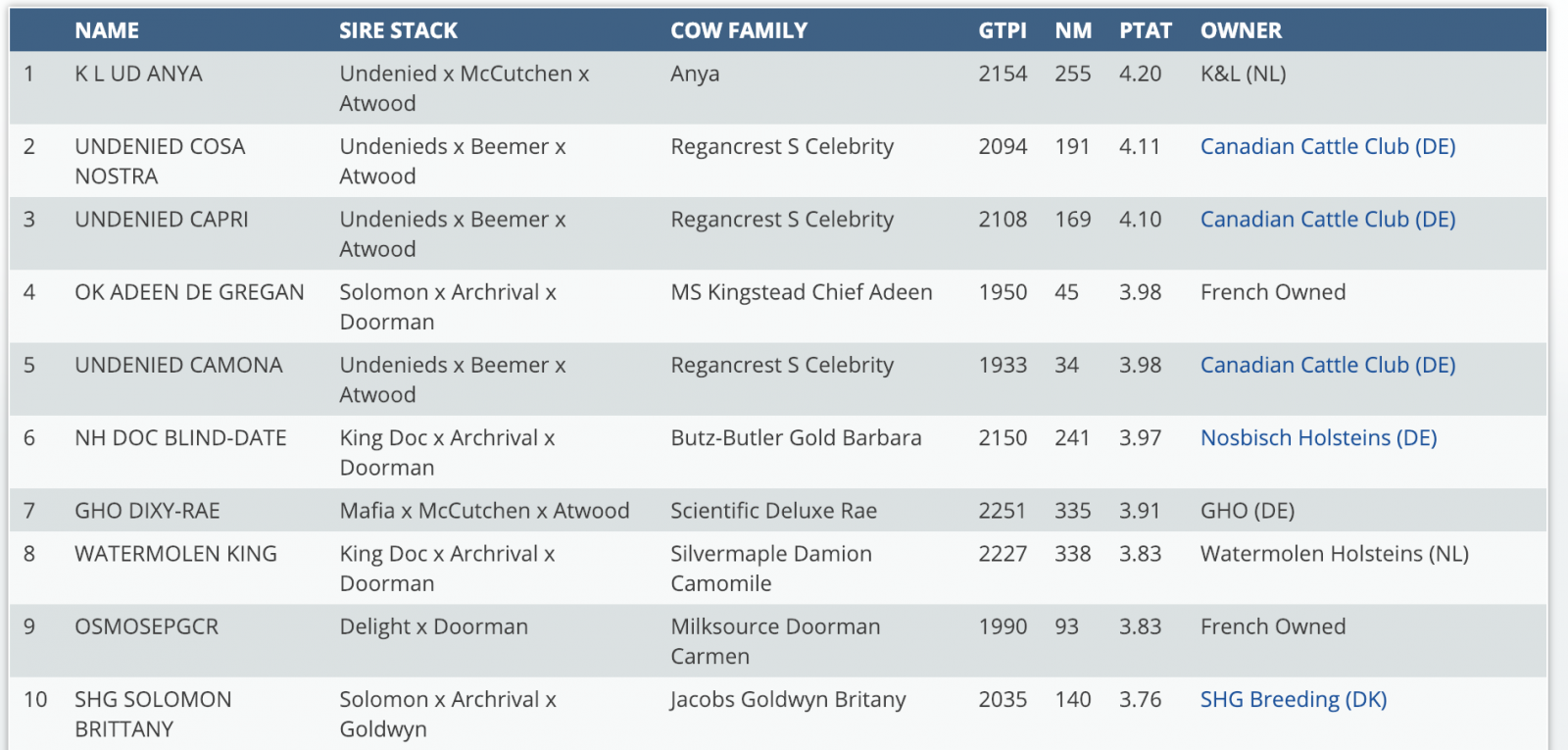
Task: Select the OK ADEEN DE GREGAN name
Action: click(x=189, y=292)
